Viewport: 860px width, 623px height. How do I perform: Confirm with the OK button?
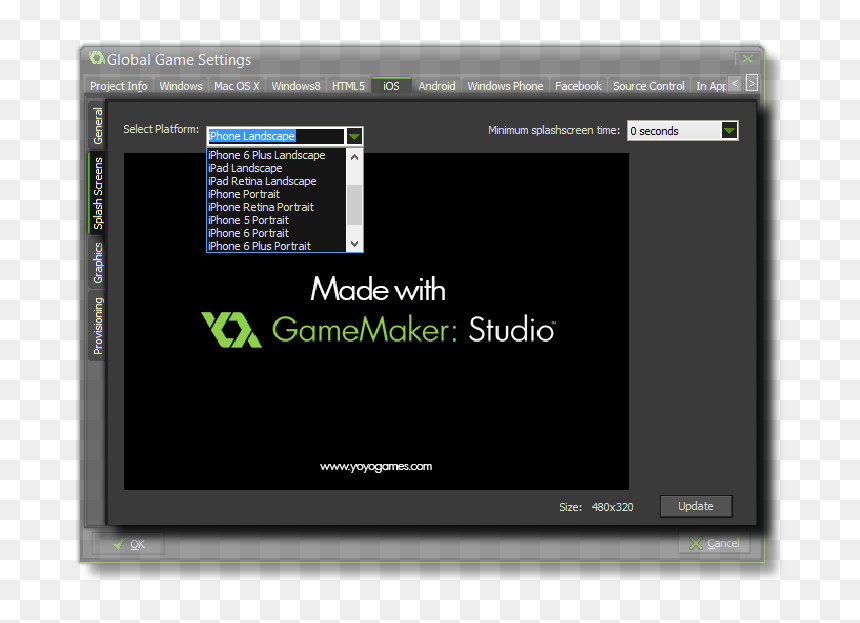[128, 544]
